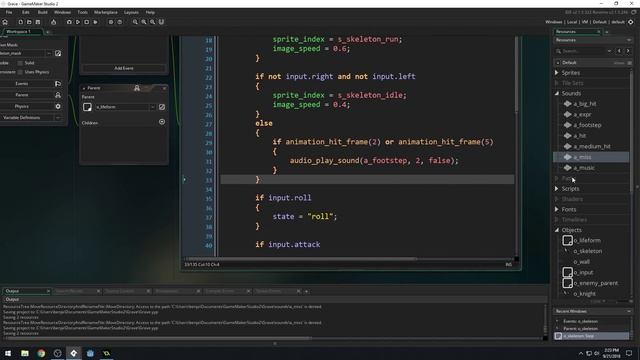Click the Add Event button
Screen dimensions: 640x360
pyautogui.click(x=124, y=68)
